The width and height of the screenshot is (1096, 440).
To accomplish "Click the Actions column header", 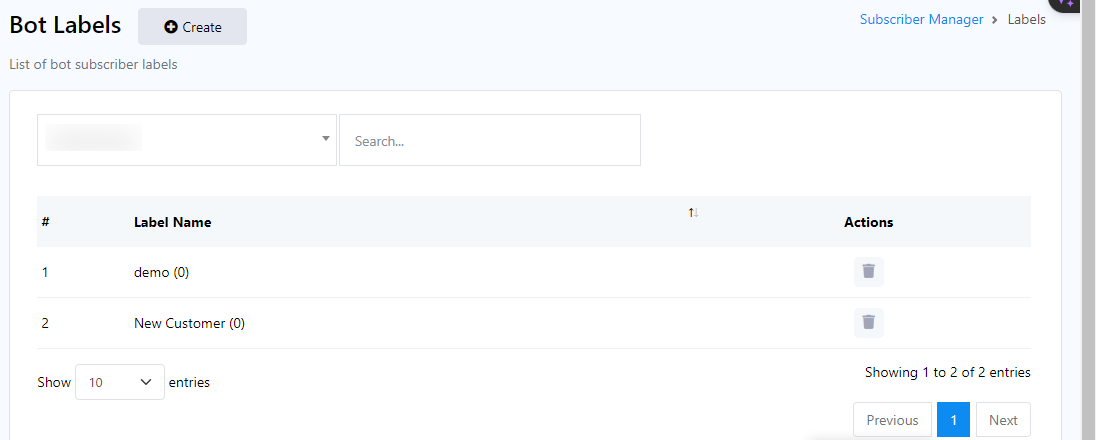I will [x=868, y=222].
